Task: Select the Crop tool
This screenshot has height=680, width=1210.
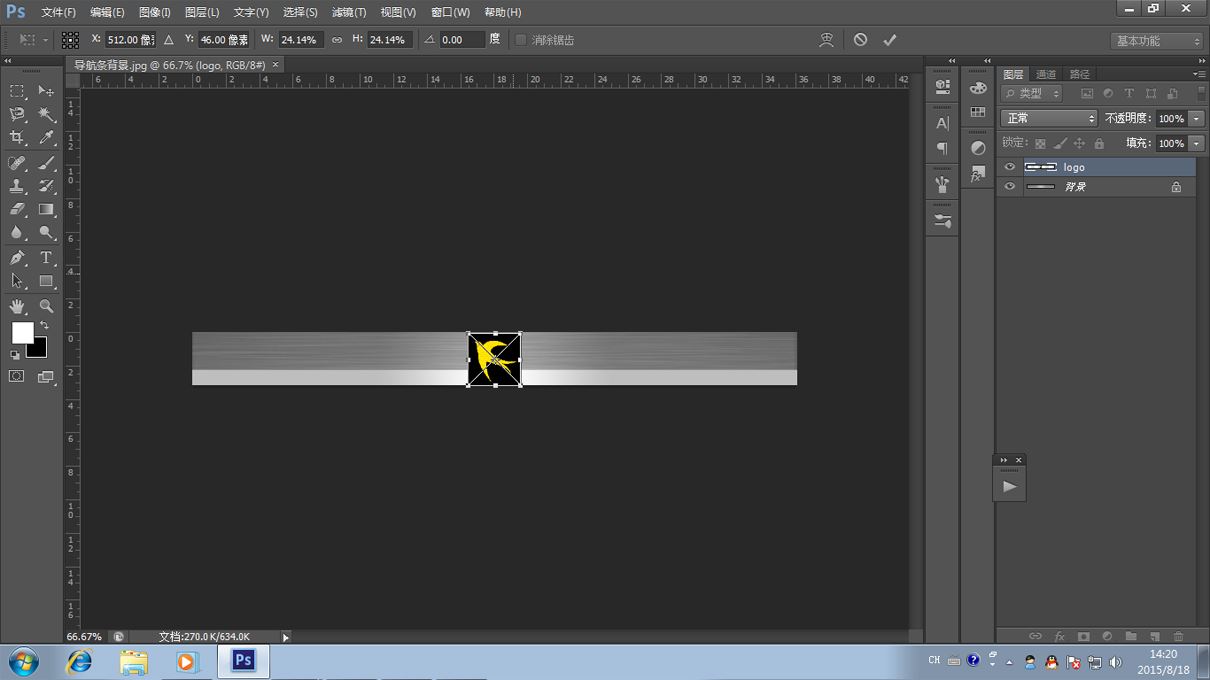Action: point(17,138)
